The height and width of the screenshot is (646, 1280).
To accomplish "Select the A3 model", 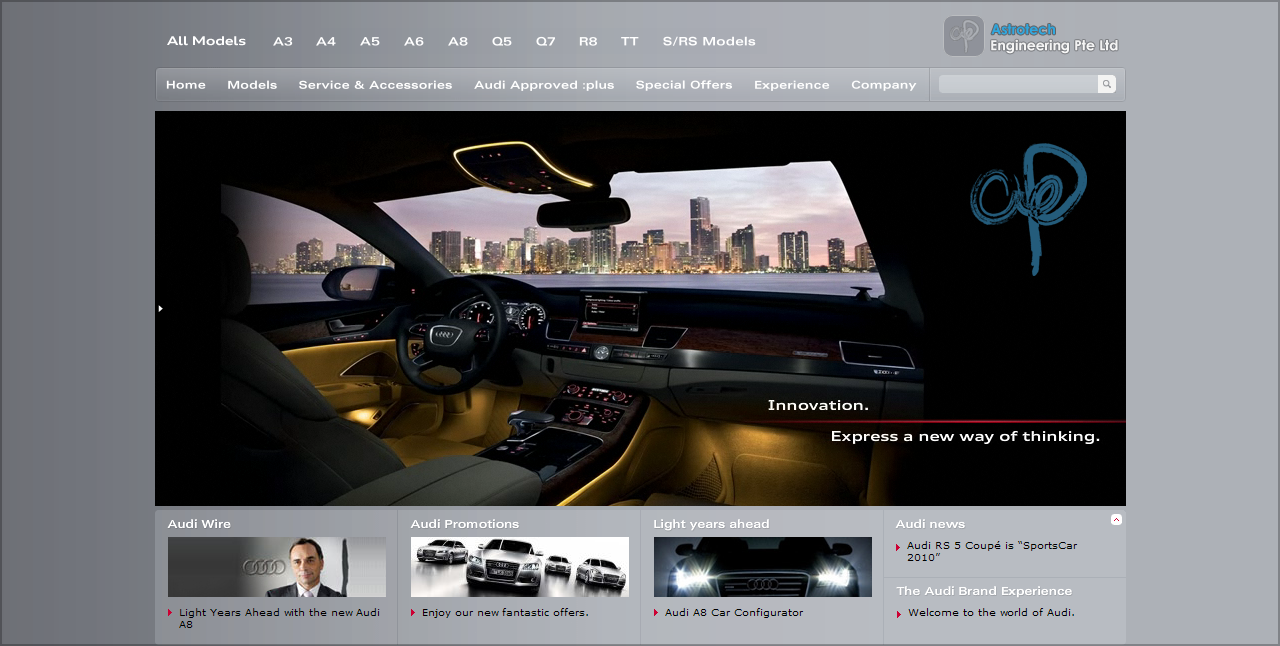I will (x=283, y=41).
